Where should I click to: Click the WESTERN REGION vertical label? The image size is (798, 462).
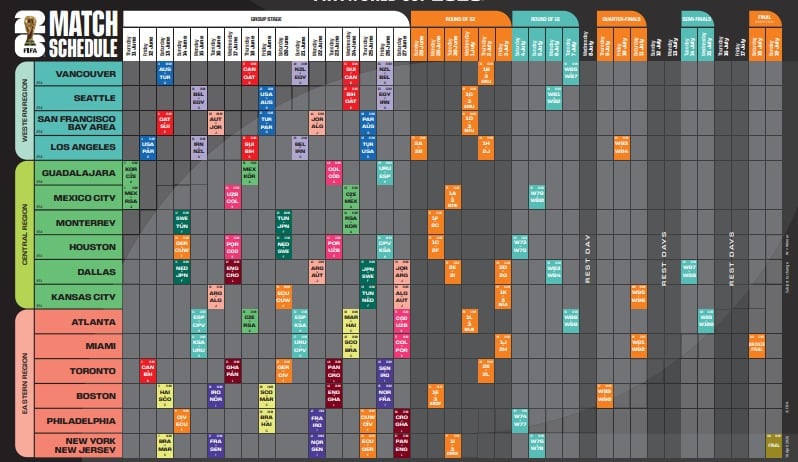coord(24,110)
